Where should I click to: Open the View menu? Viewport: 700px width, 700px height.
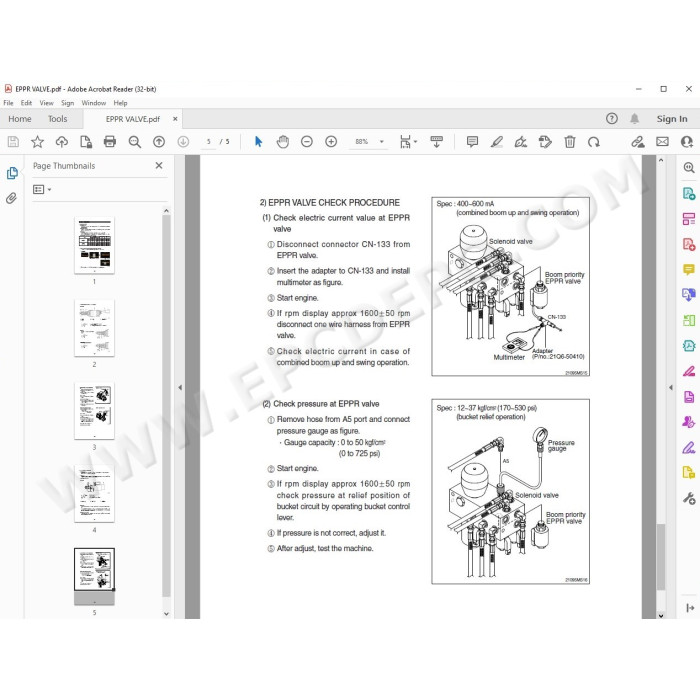[x=46, y=103]
